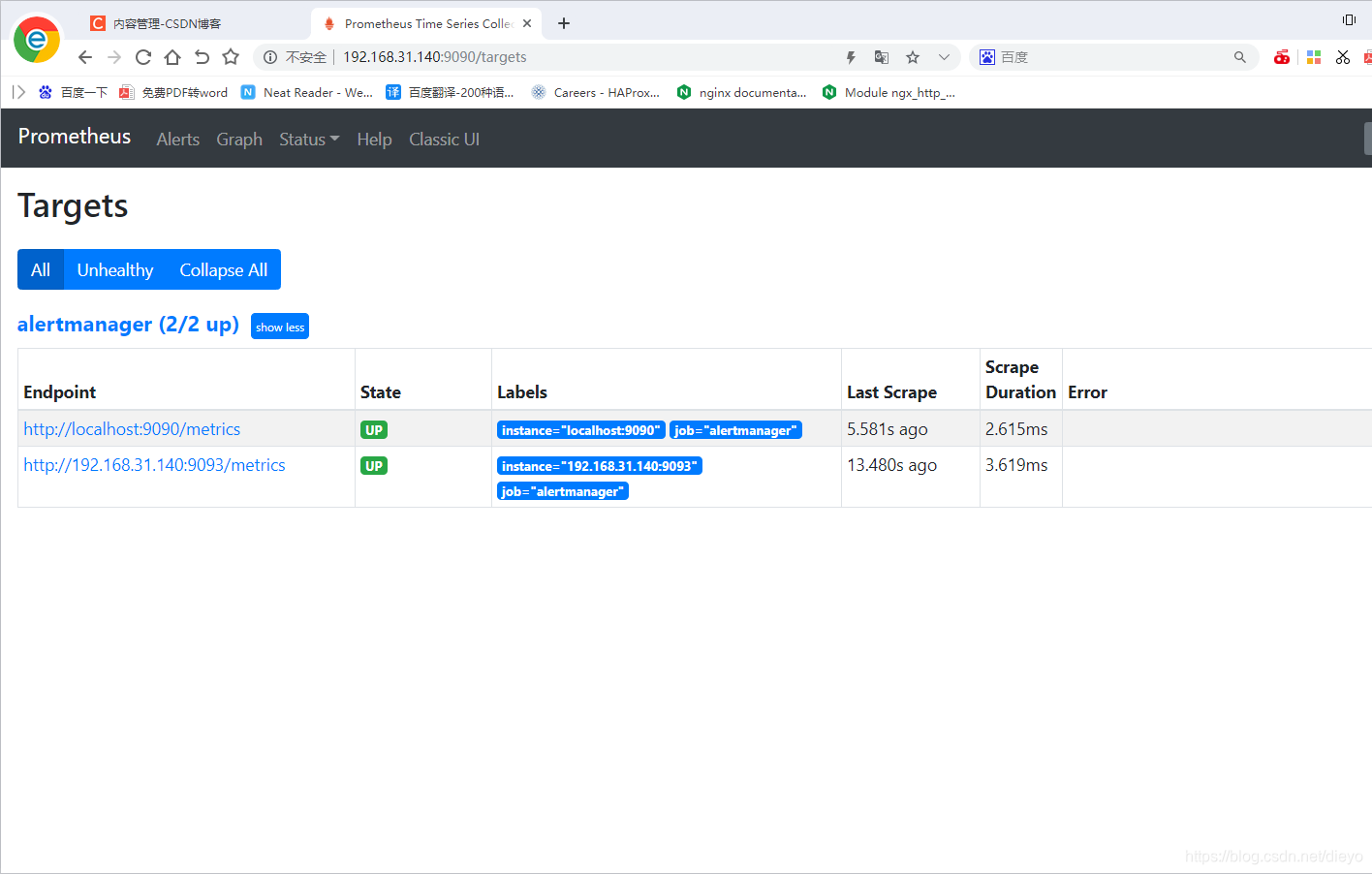Click job="alertmanager" label in localhost row
Image resolution: width=1372 pixels, height=874 pixels.
pyautogui.click(x=735, y=430)
